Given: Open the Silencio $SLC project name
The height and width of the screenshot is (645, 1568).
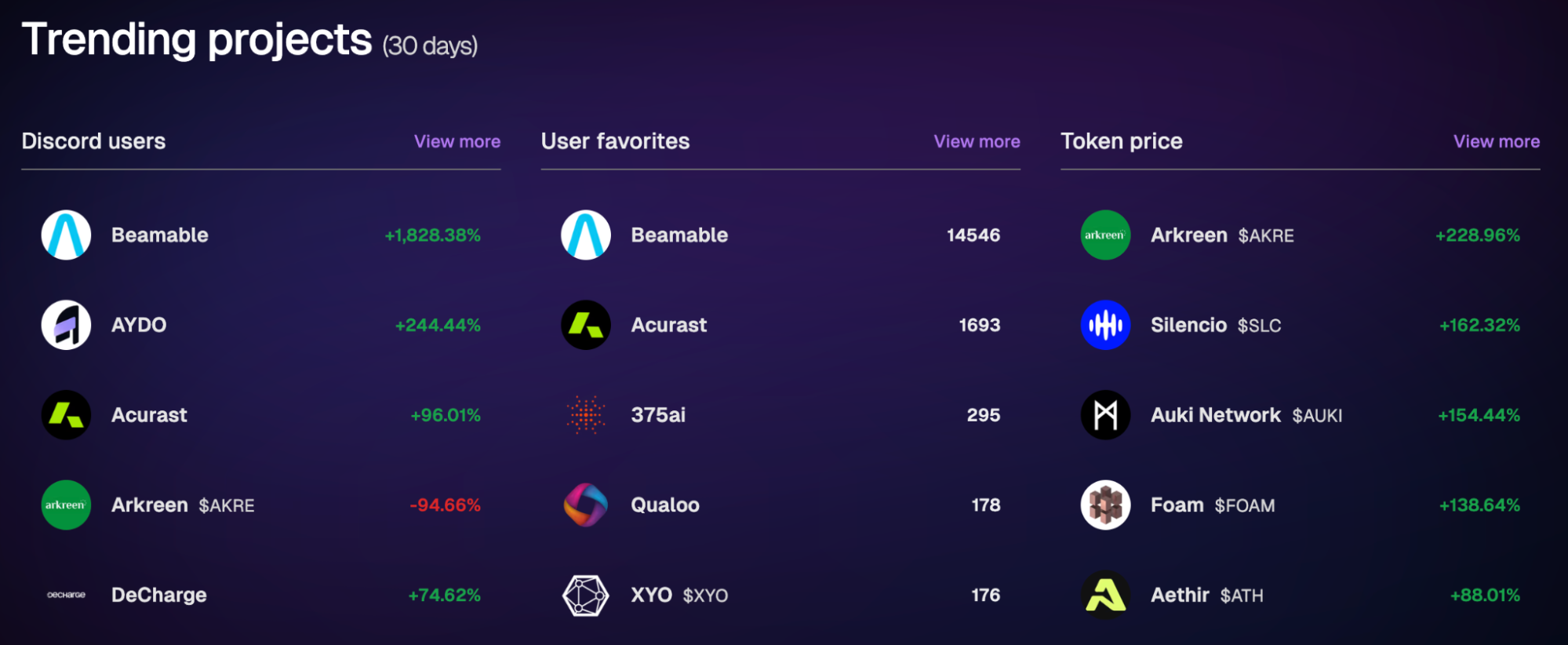Looking at the screenshot, I should tap(1216, 325).
